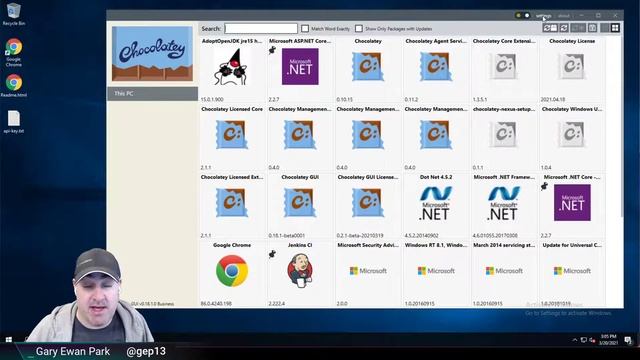This screenshot has height=360, width=640.
Task: Select the AdoptOpenJDK jre15 package icon
Action: point(231,67)
